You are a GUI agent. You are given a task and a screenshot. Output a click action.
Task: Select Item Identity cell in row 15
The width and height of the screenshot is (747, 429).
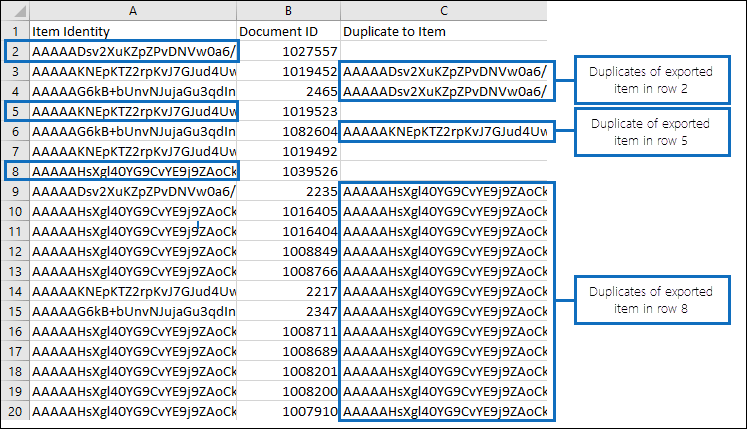[133, 312]
